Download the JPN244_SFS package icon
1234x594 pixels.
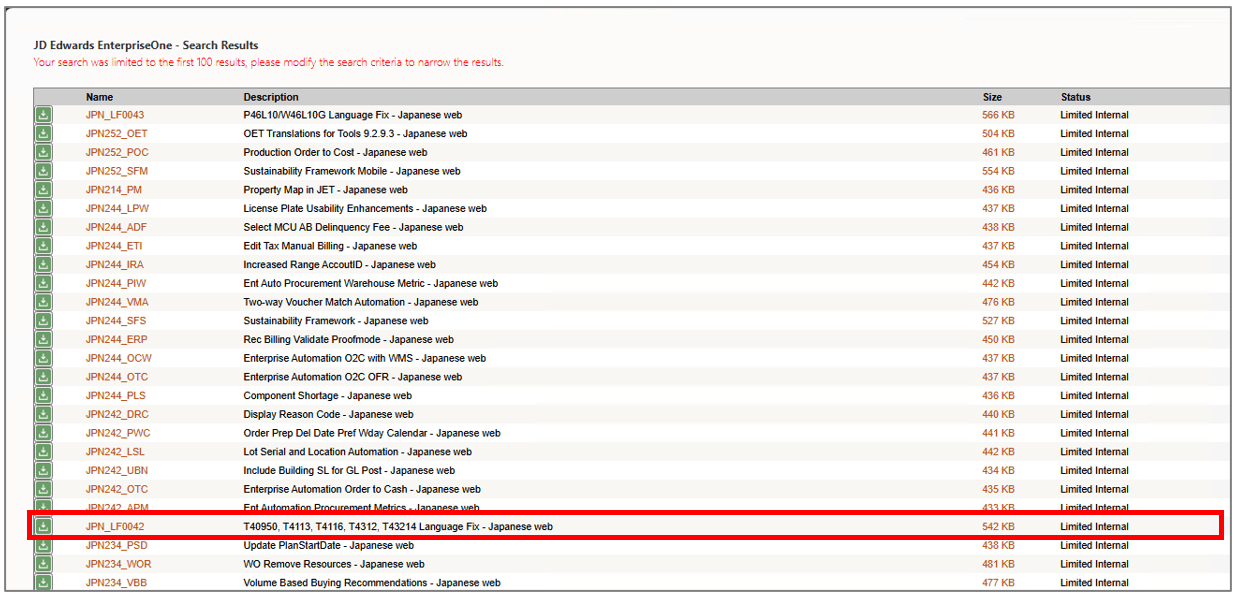click(43, 321)
